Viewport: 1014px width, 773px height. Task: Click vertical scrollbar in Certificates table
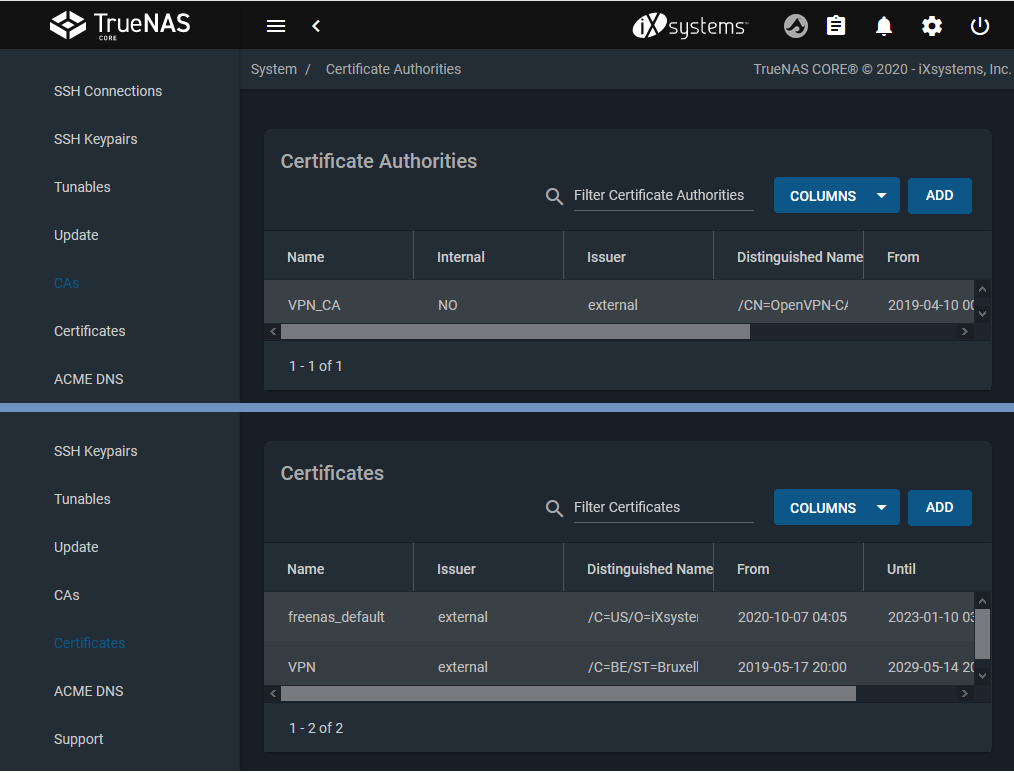[982, 634]
